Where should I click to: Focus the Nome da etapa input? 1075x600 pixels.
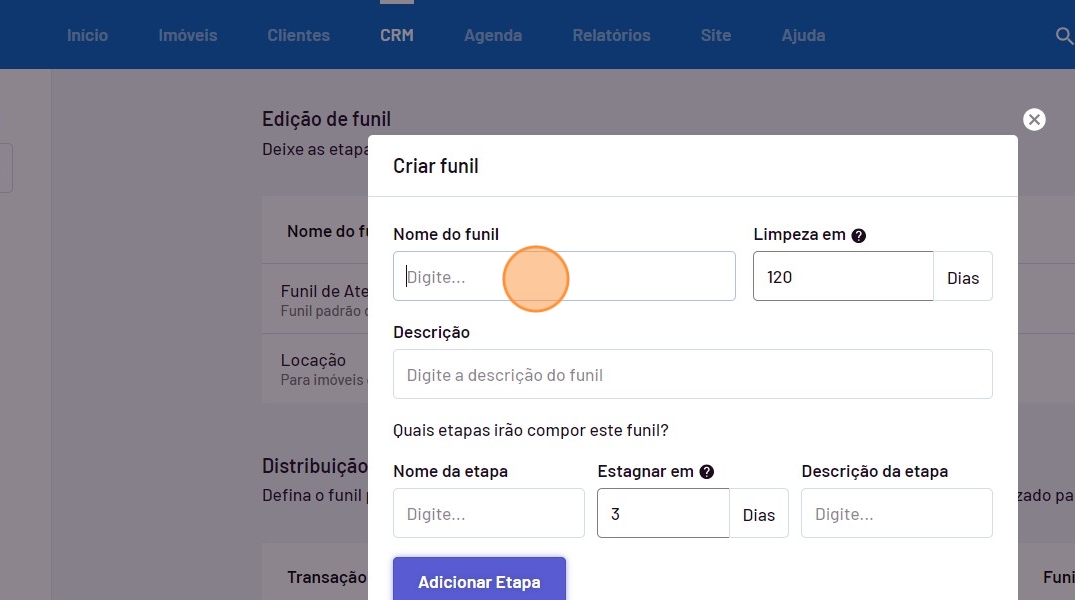coord(488,514)
